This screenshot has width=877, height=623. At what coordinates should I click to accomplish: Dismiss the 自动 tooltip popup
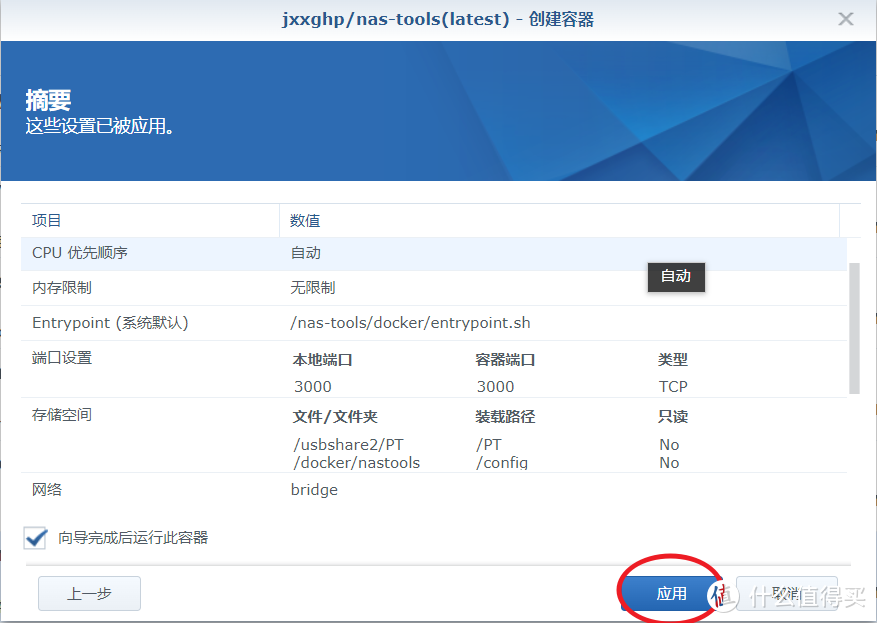tap(676, 277)
